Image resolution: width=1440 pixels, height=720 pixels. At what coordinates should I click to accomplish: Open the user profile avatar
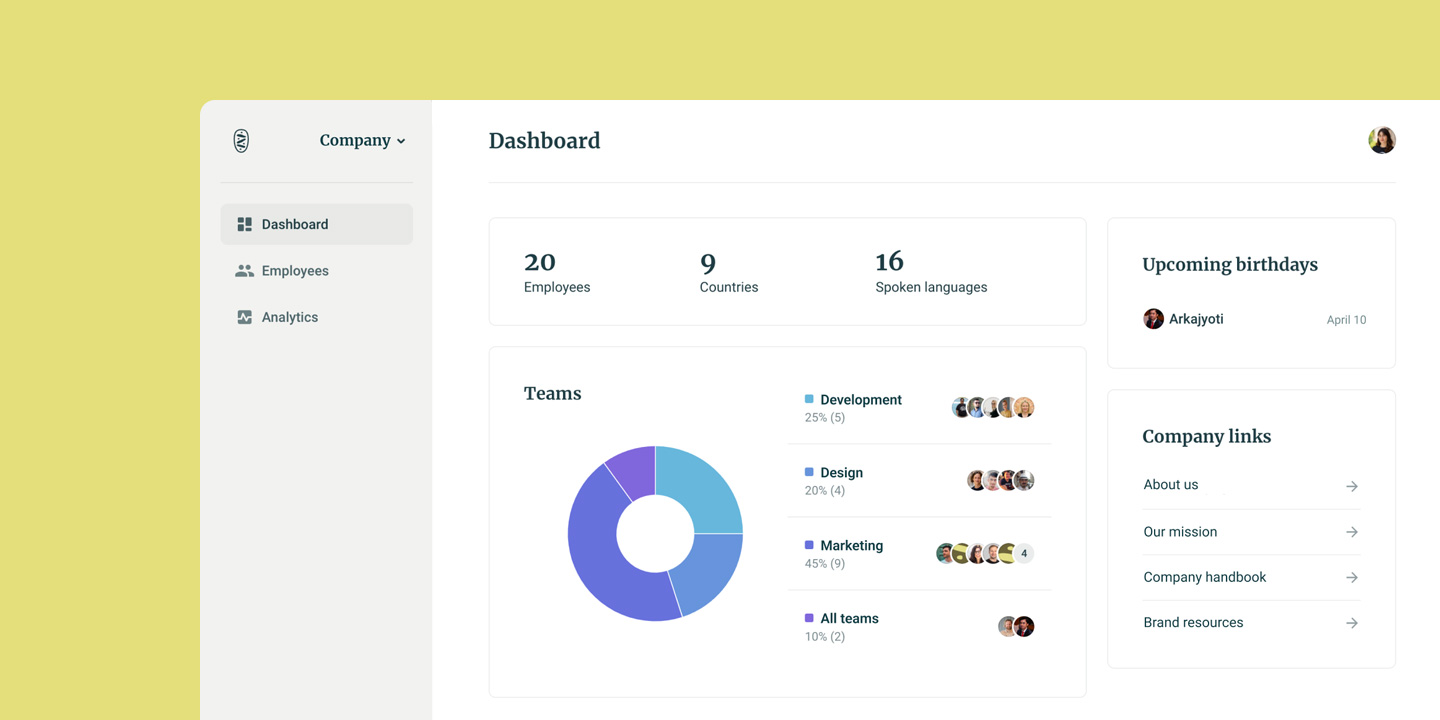[1382, 140]
